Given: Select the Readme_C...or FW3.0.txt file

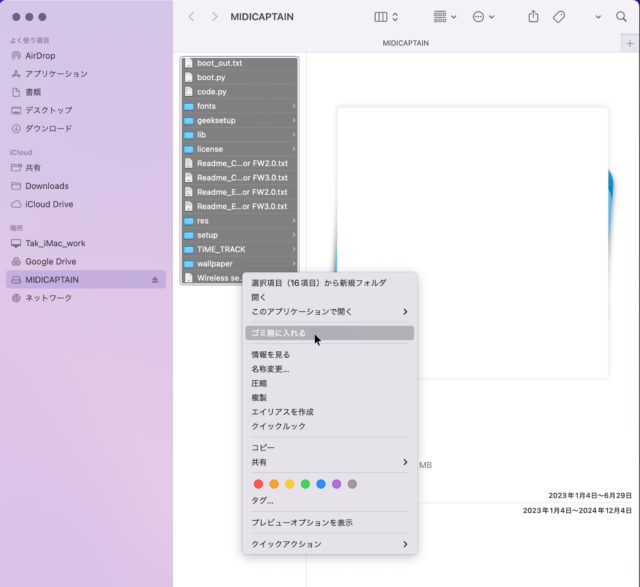Looking at the screenshot, I should 240,178.
